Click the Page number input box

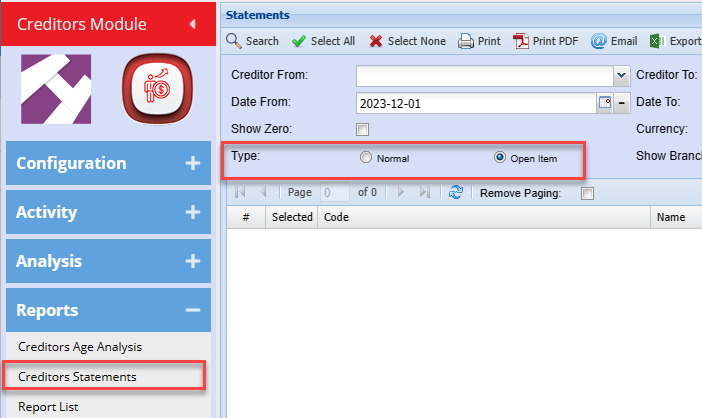[334, 192]
